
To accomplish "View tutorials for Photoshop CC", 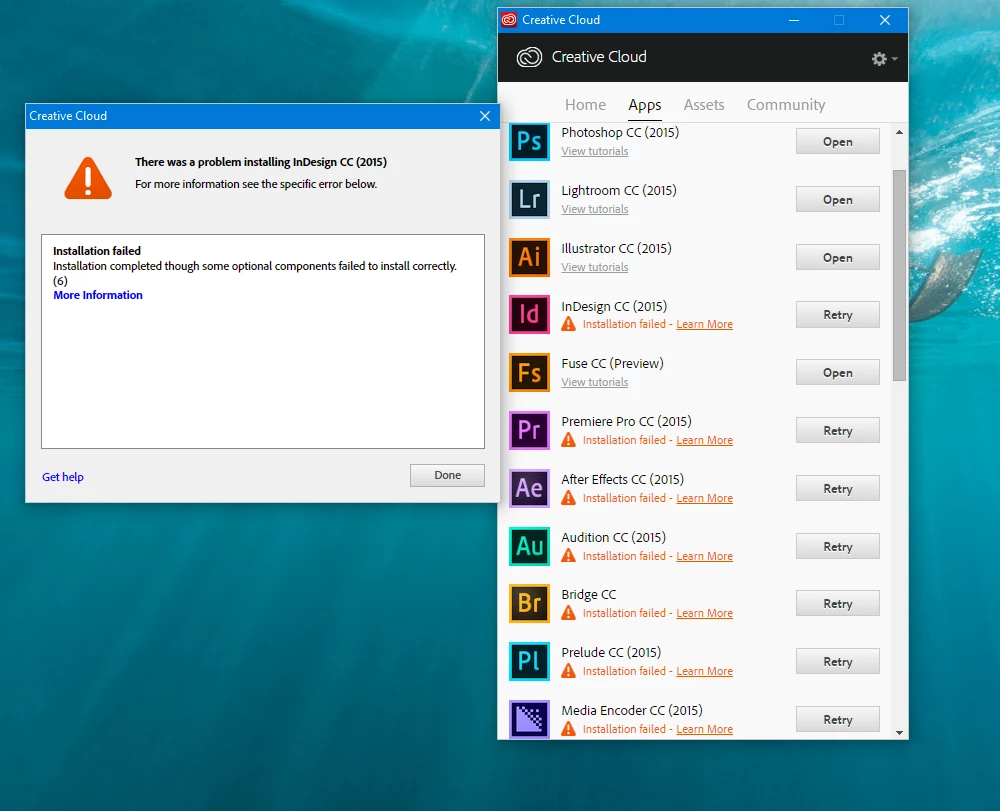I will [x=594, y=151].
